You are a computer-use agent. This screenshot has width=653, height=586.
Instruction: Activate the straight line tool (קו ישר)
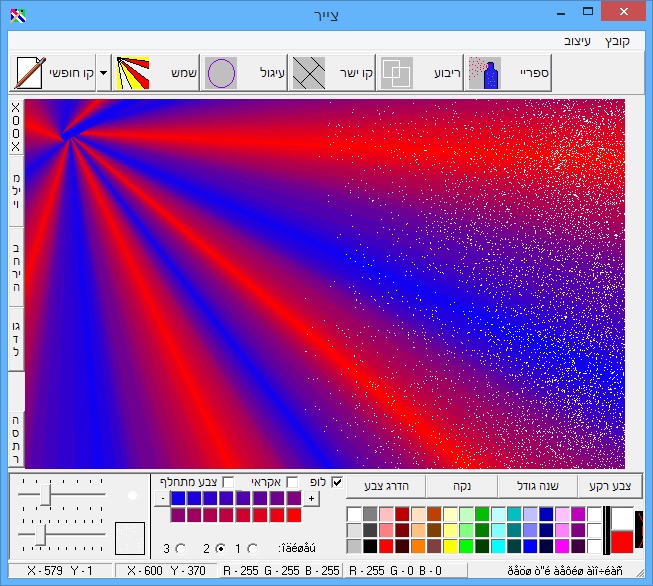pos(332,73)
